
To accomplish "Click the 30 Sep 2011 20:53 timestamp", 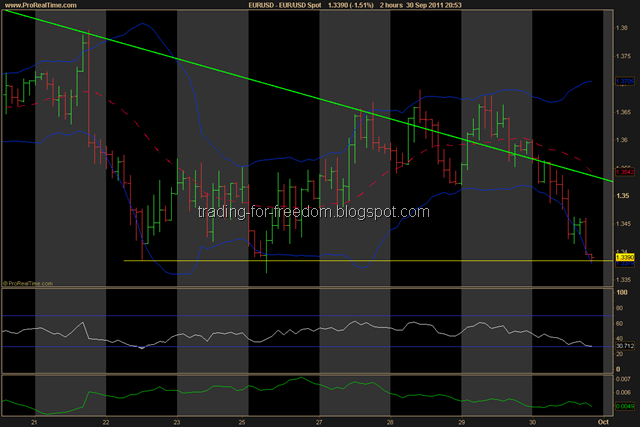I will (434, 5).
